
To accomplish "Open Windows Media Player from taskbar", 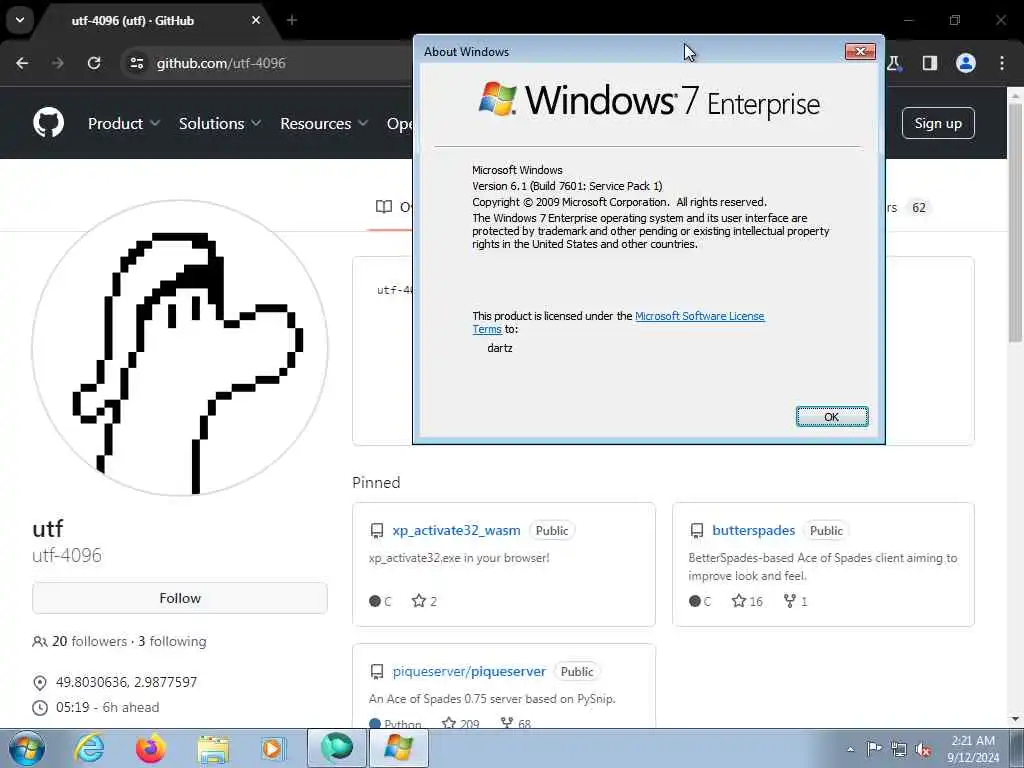I will 274,748.
